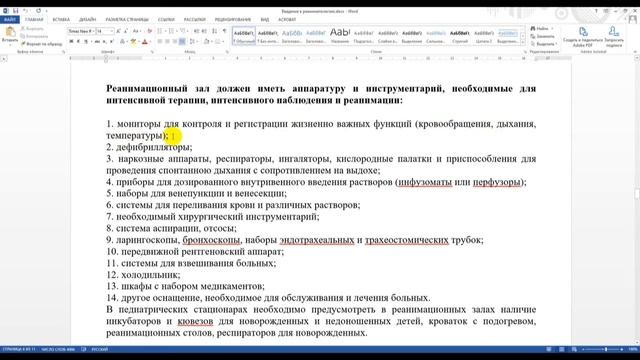Click the word count in status bar
This screenshot has height=360, width=640.
58,349
